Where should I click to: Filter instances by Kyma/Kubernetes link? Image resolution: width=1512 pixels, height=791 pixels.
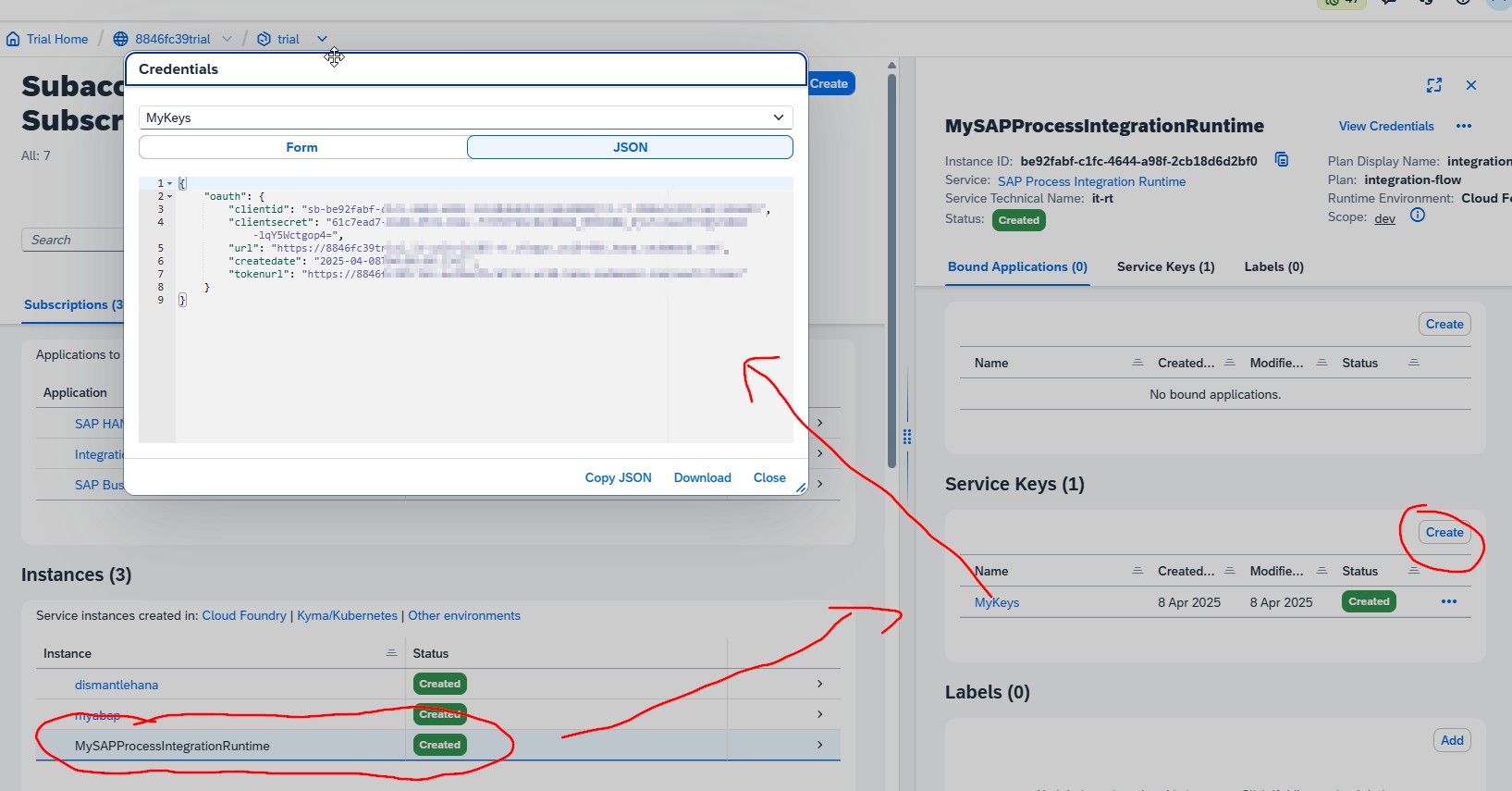(347, 615)
